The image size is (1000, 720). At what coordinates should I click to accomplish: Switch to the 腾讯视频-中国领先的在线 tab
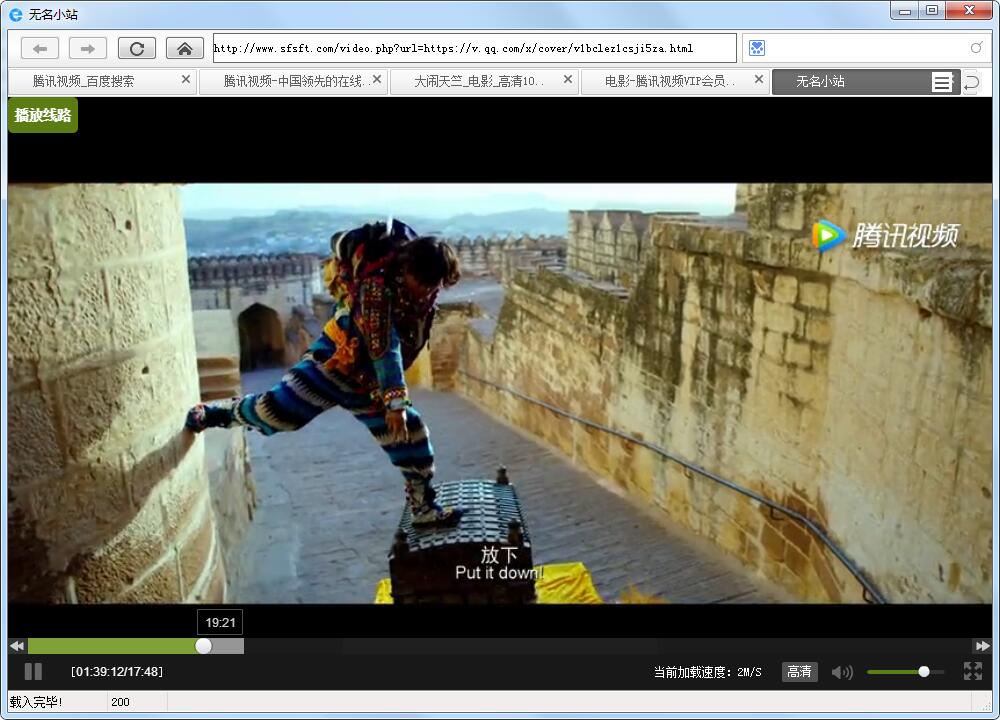click(293, 82)
